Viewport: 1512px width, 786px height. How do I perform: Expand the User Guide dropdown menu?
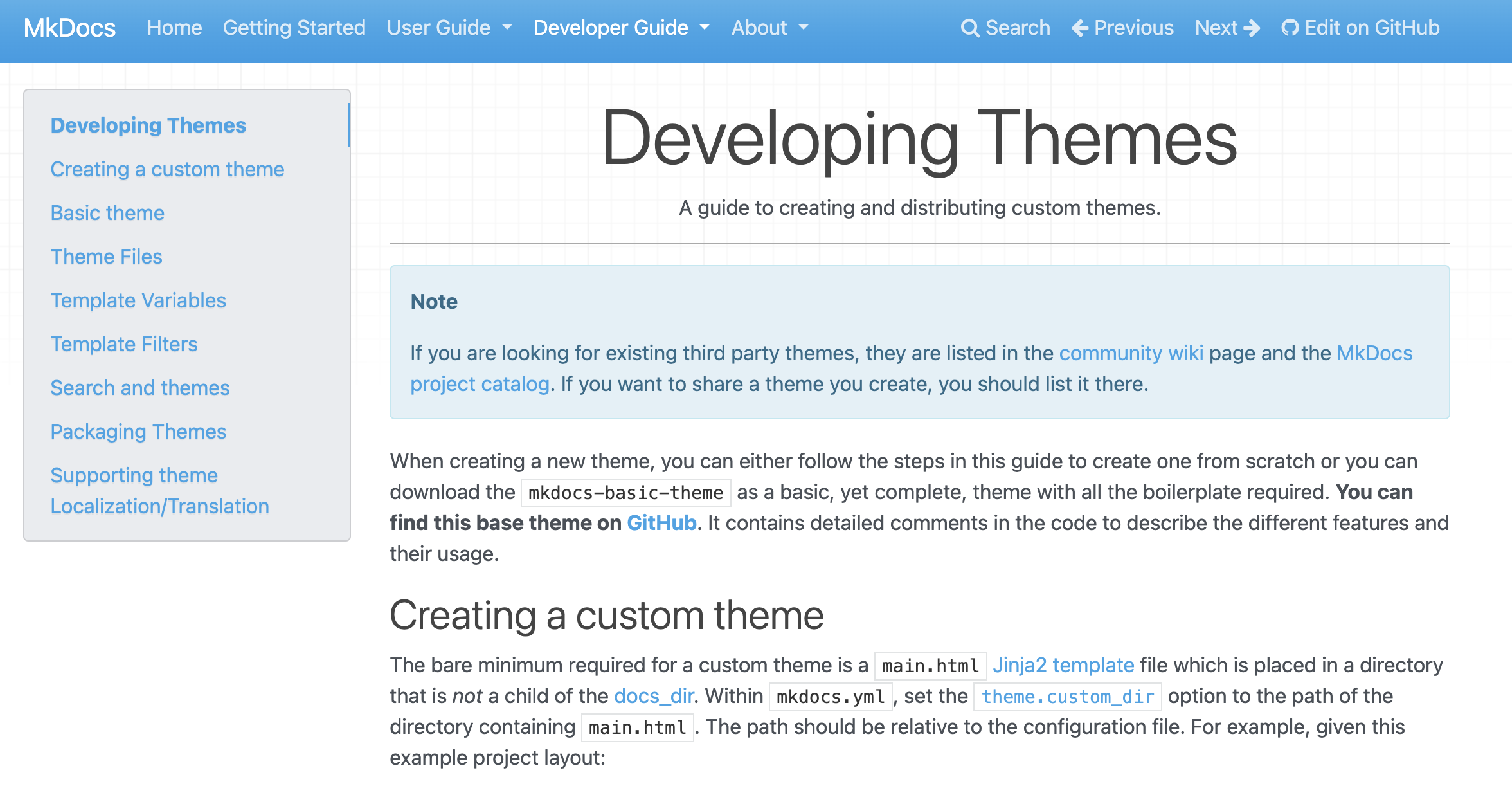click(x=449, y=28)
